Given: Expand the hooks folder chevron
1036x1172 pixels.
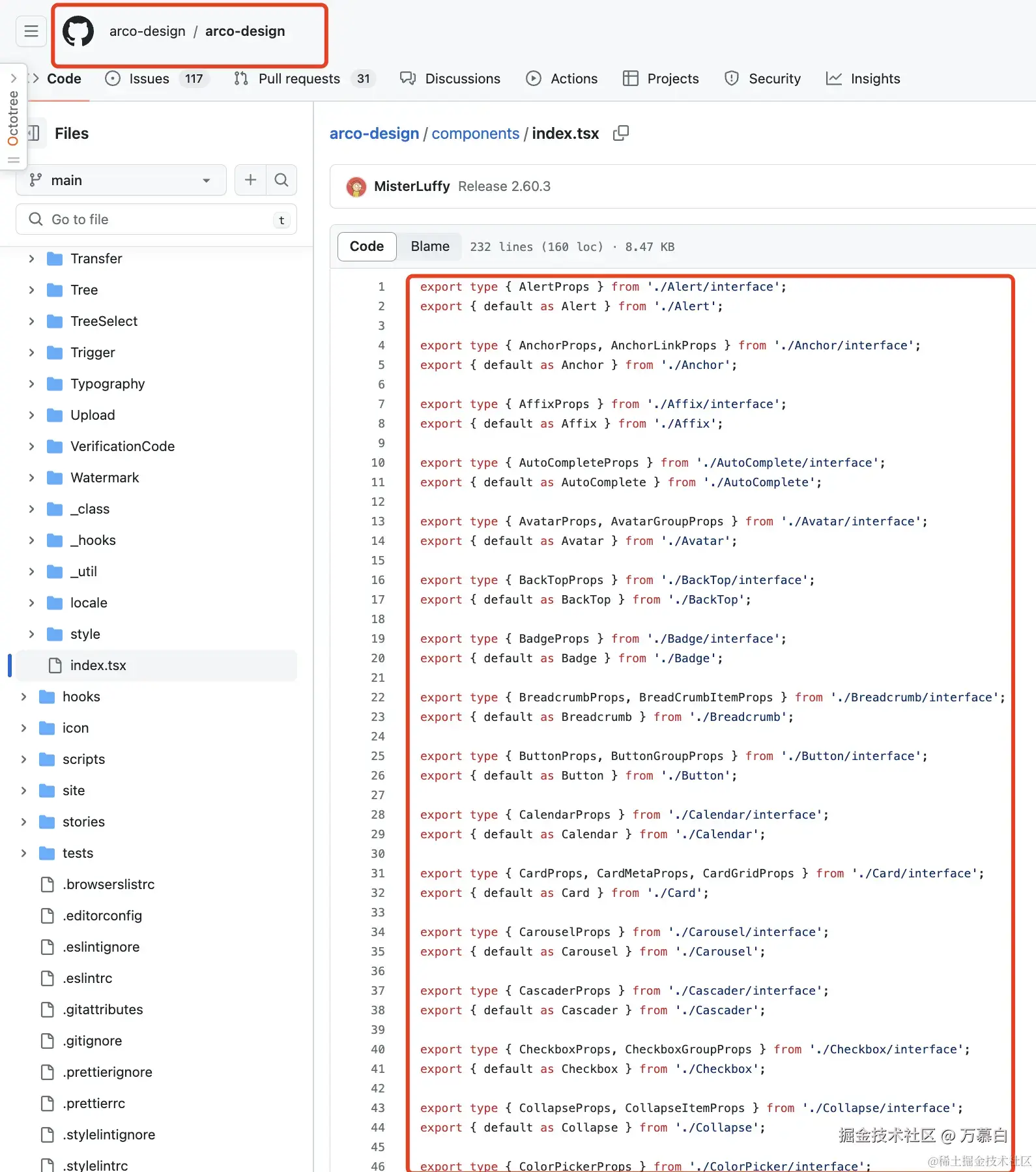Looking at the screenshot, I should click(x=23, y=696).
